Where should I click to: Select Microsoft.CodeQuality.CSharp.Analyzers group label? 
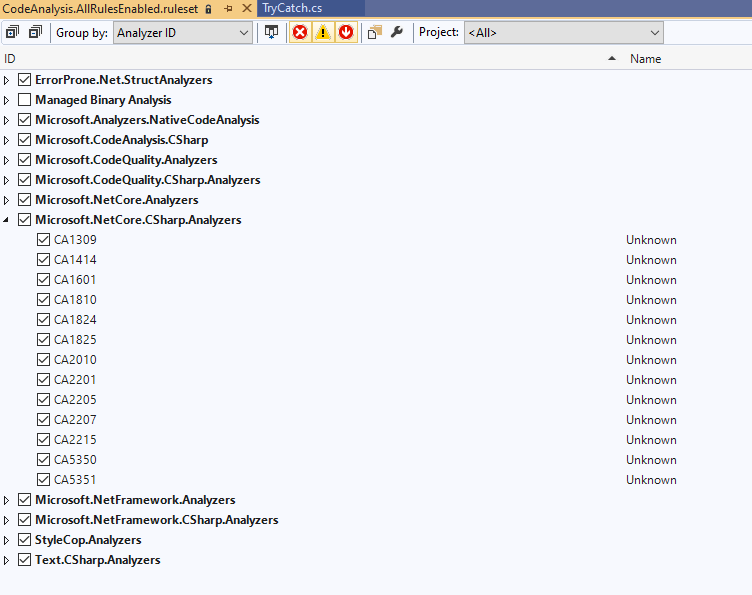(148, 180)
